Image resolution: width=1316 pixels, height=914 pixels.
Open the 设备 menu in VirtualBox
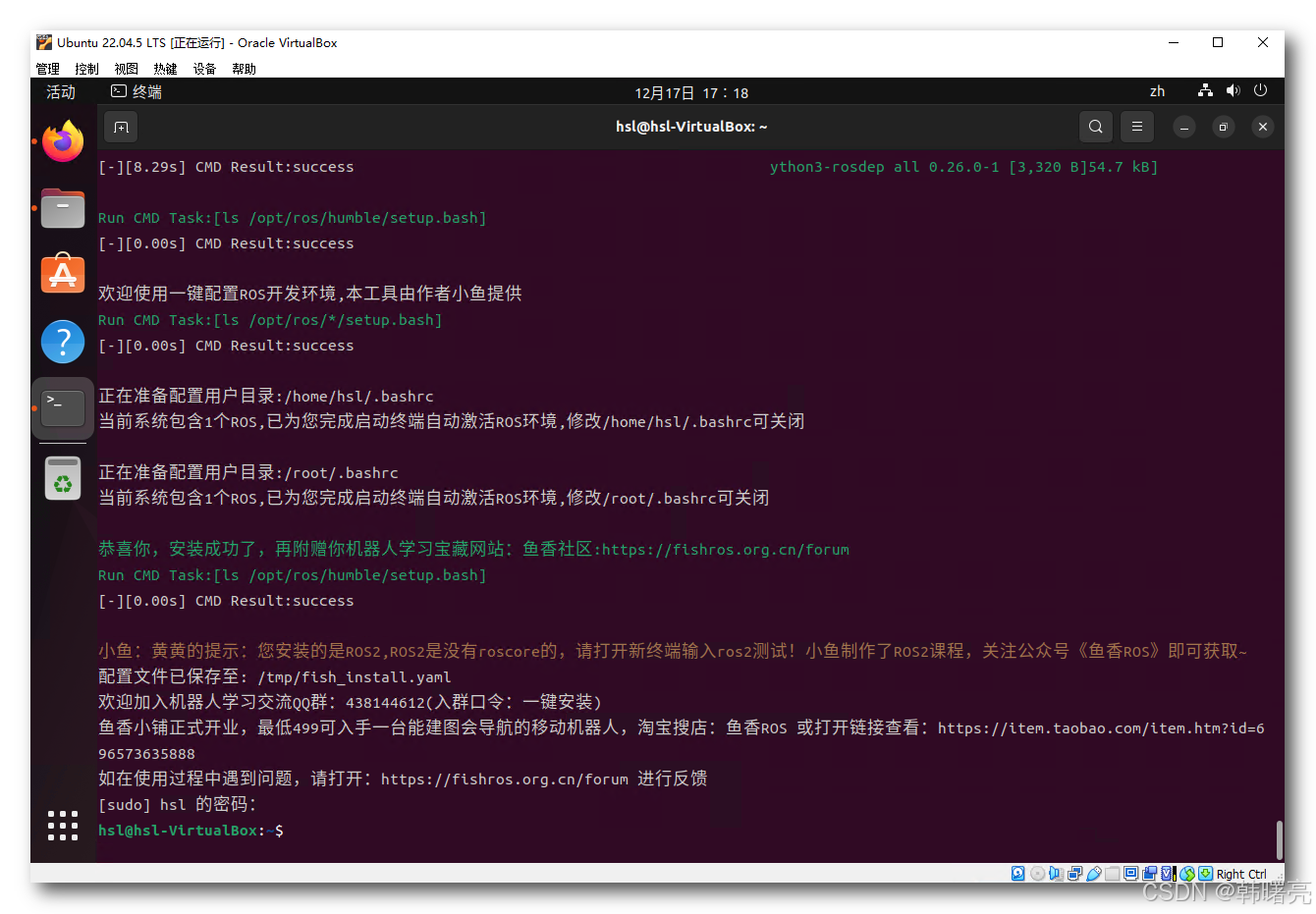204,68
